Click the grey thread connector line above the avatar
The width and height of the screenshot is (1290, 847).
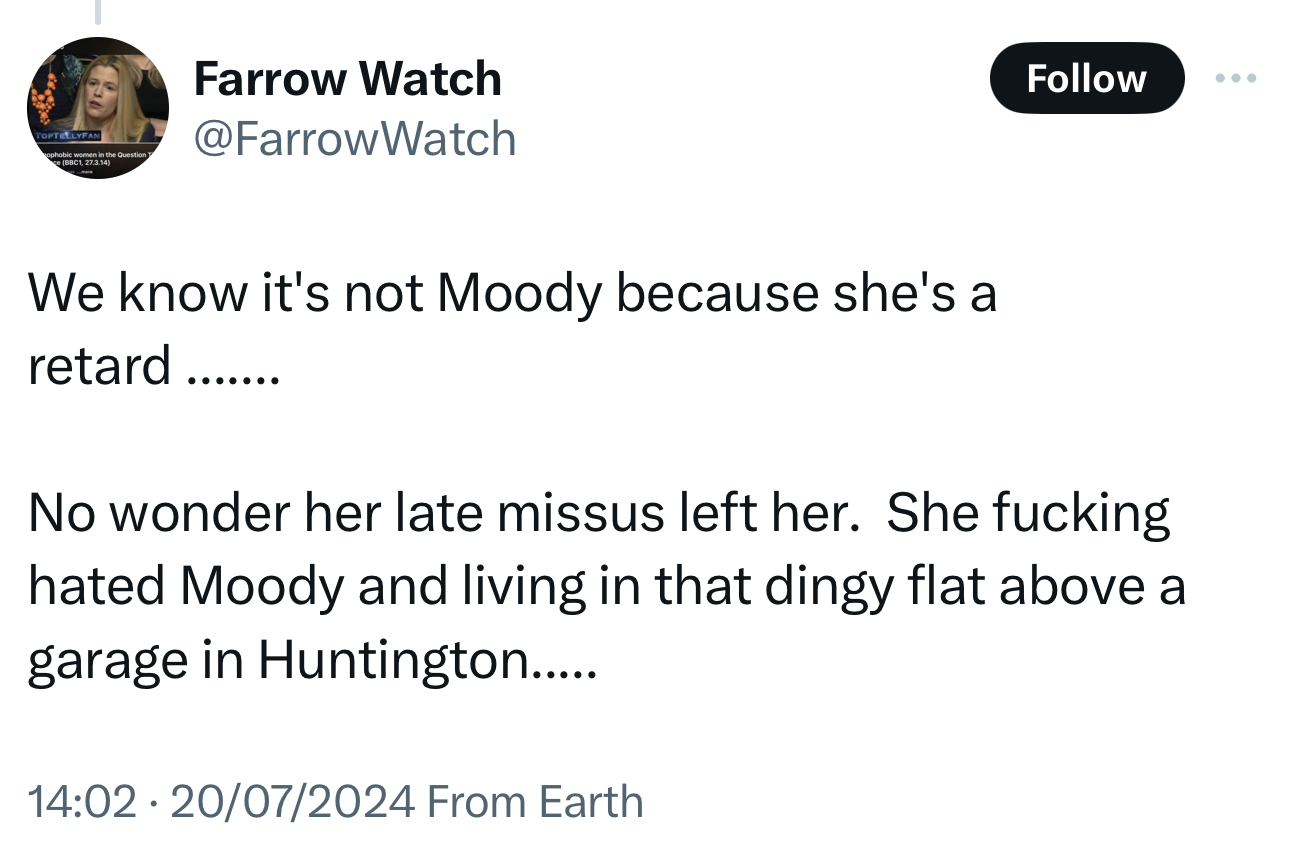(98, 11)
